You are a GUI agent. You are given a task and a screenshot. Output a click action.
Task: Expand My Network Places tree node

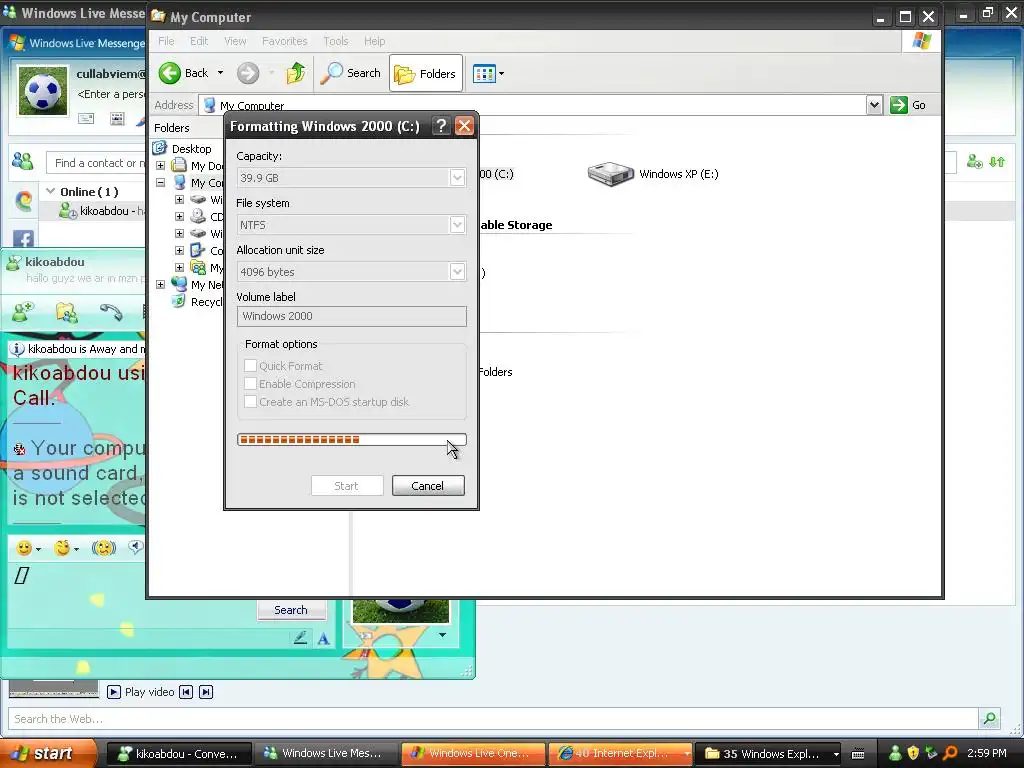[x=160, y=285]
